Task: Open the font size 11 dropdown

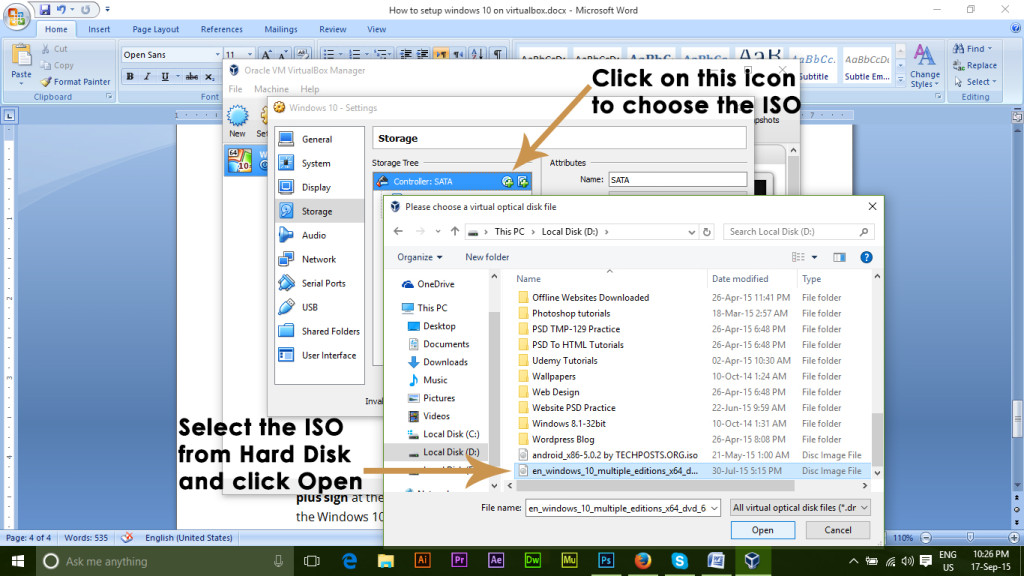Action: tap(249, 55)
